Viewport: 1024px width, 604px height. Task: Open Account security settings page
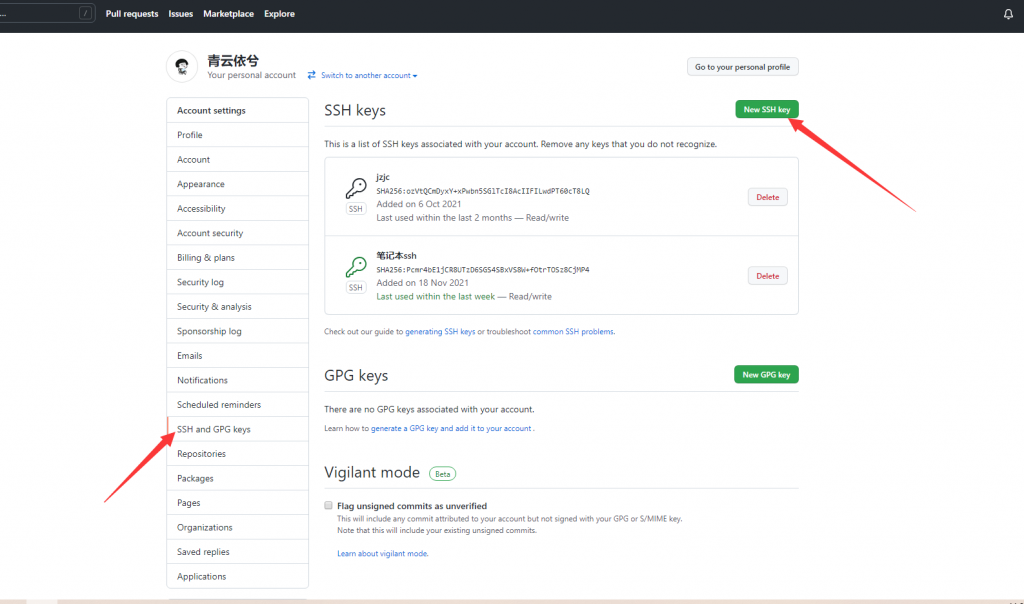point(210,233)
